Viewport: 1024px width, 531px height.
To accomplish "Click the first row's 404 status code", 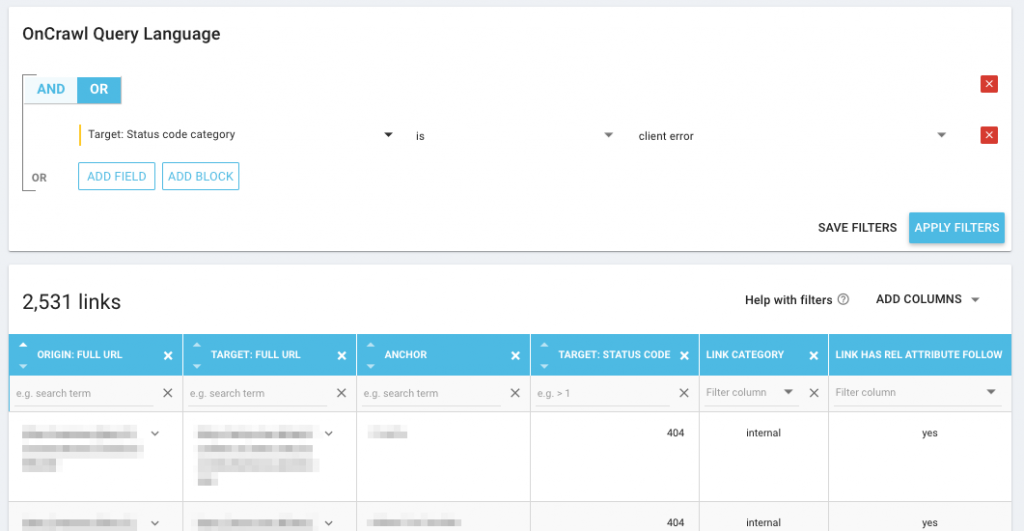I will (x=675, y=433).
